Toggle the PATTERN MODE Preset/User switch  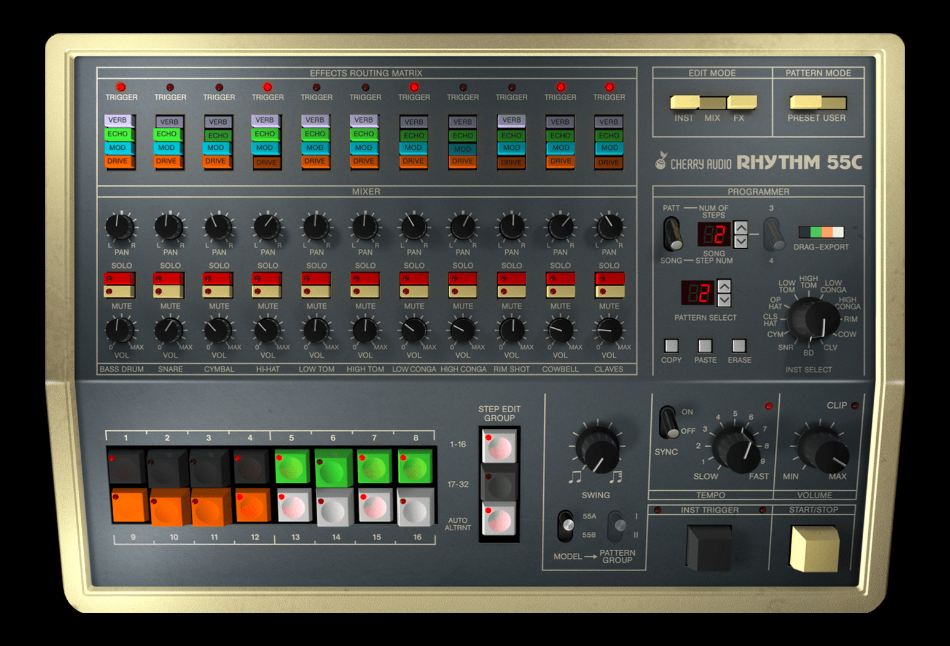(x=817, y=102)
